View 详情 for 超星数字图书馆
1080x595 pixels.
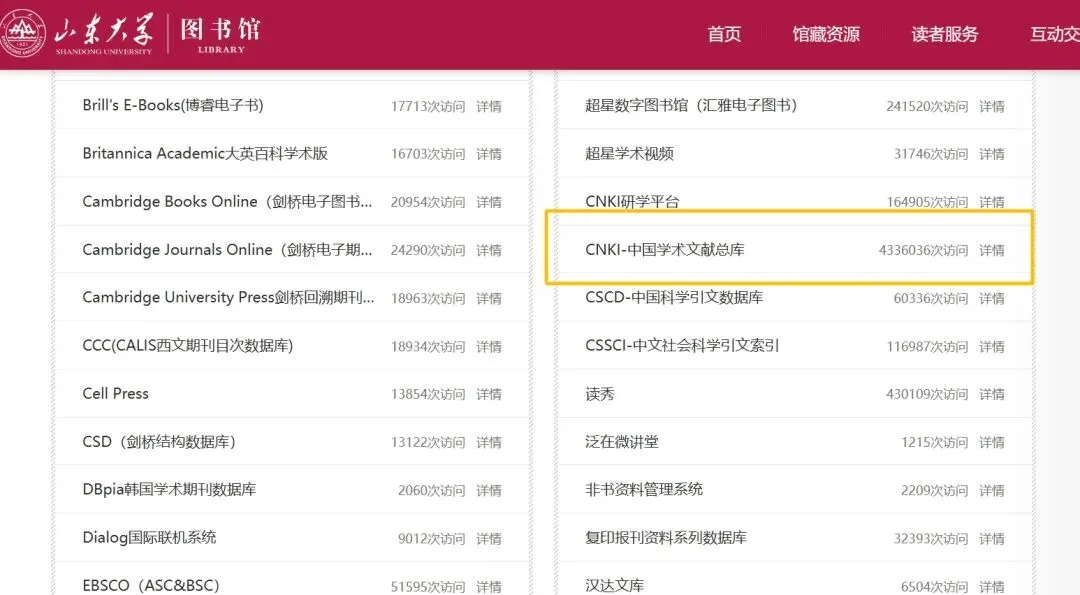[x=992, y=106]
